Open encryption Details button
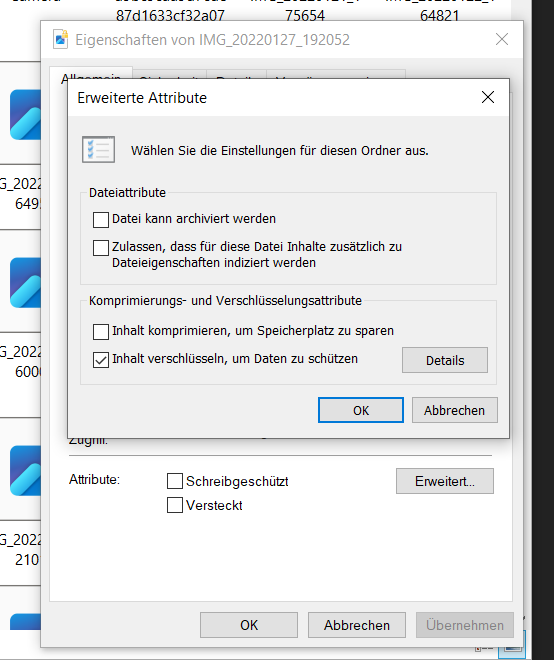This screenshot has height=660, width=554. (445, 360)
